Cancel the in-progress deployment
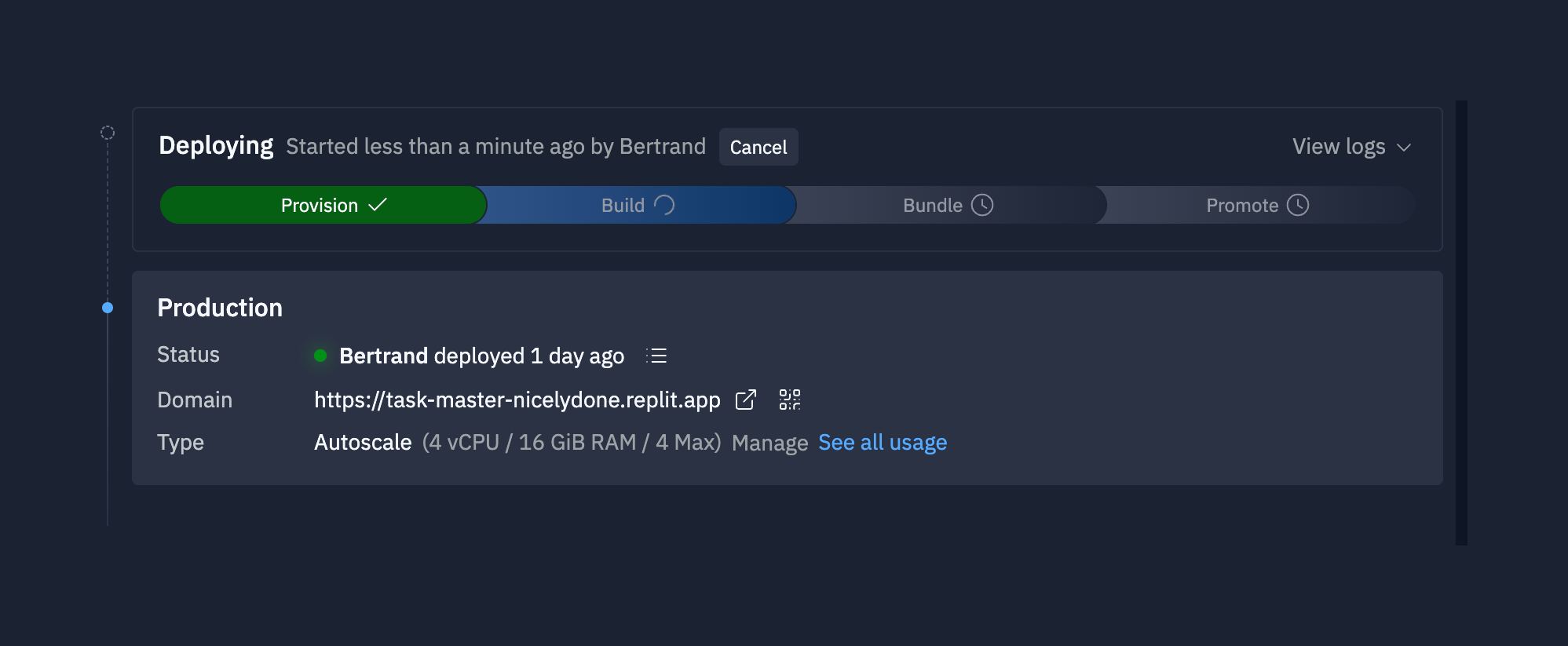Image resolution: width=1568 pixels, height=646 pixels. pos(758,147)
